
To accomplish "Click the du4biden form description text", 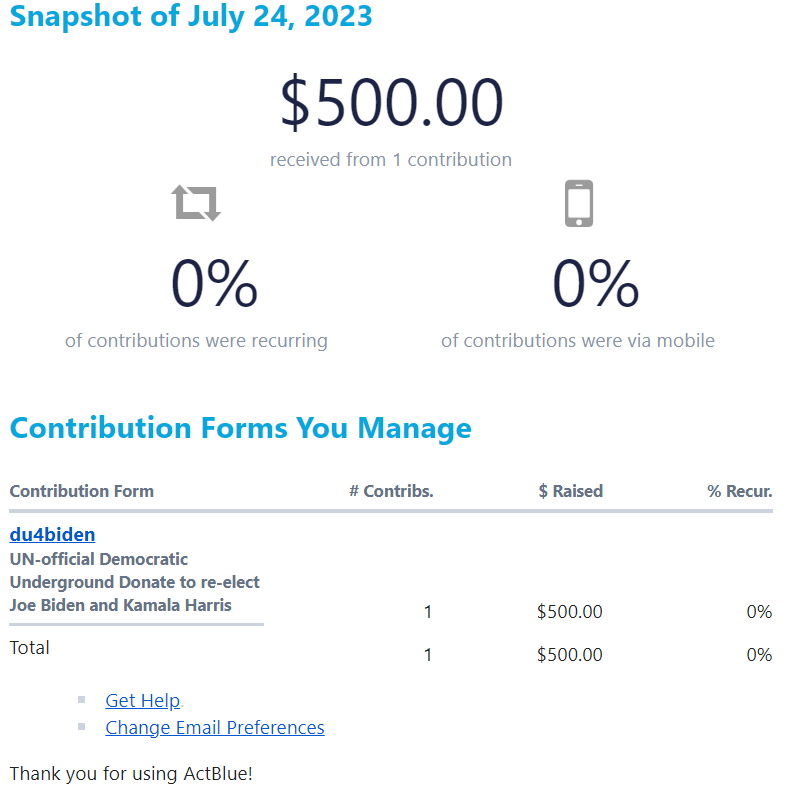I will (x=135, y=582).
